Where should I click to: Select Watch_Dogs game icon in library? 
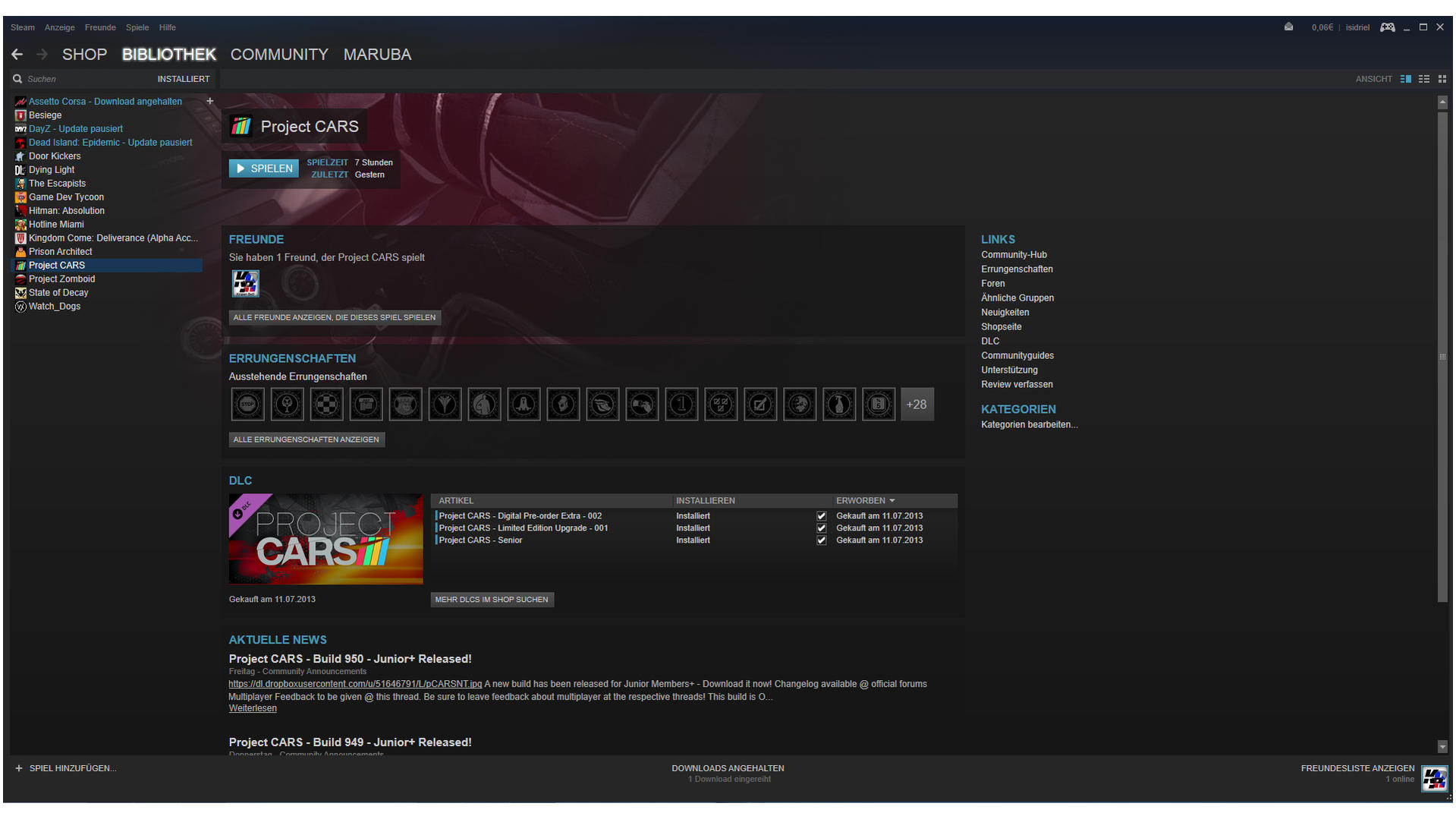(20, 307)
